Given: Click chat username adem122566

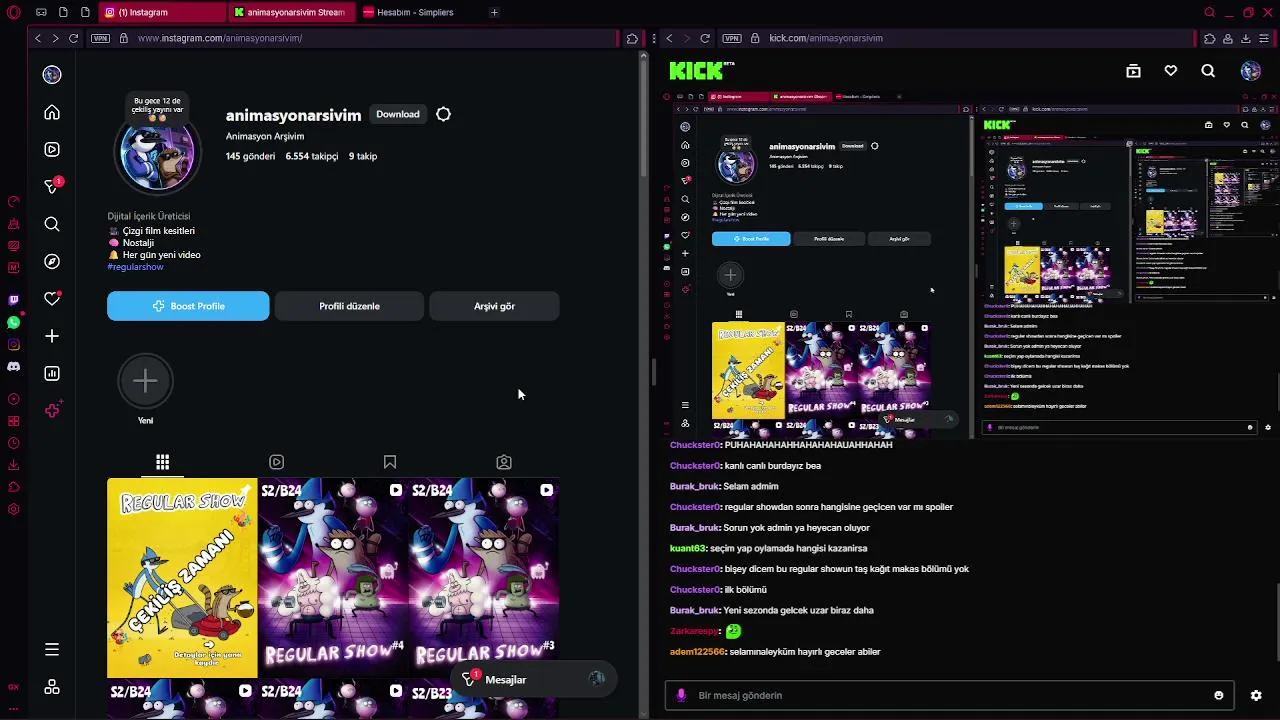Looking at the screenshot, I should pyautogui.click(x=697, y=652).
